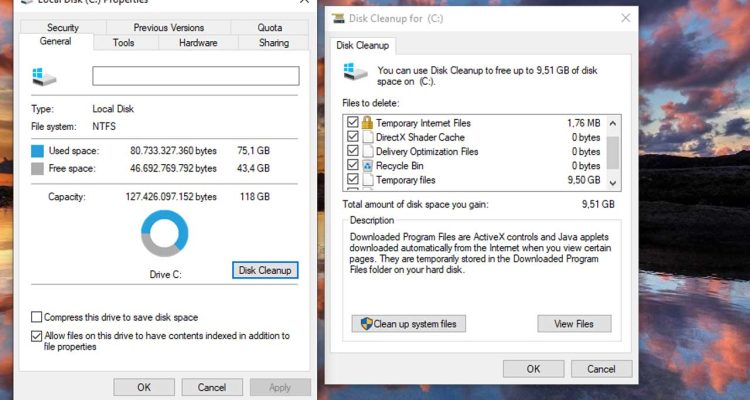Click the drive icon in Properties window
The width and height of the screenshot is (750, 400).
point(44,77)
